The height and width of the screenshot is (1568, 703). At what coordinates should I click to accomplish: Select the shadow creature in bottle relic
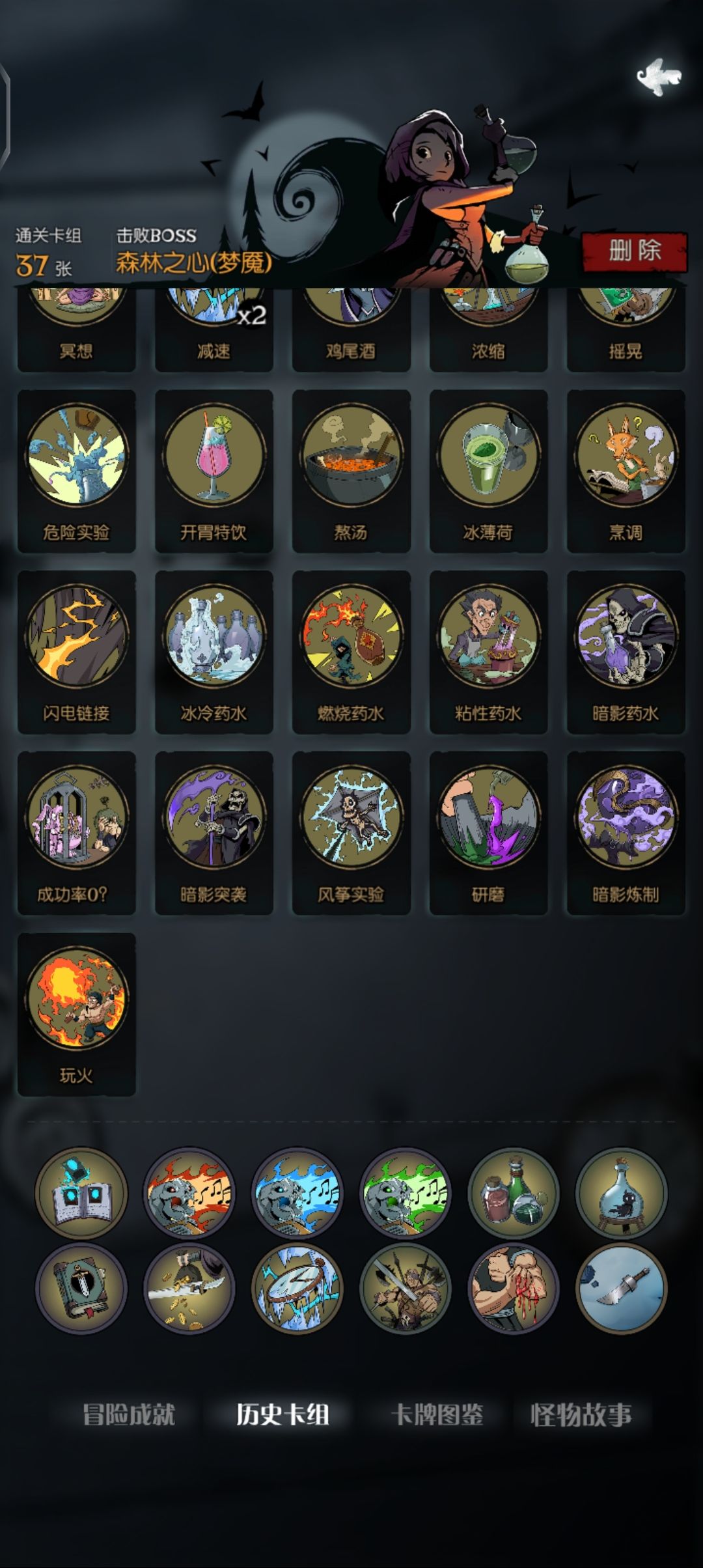622,1193
